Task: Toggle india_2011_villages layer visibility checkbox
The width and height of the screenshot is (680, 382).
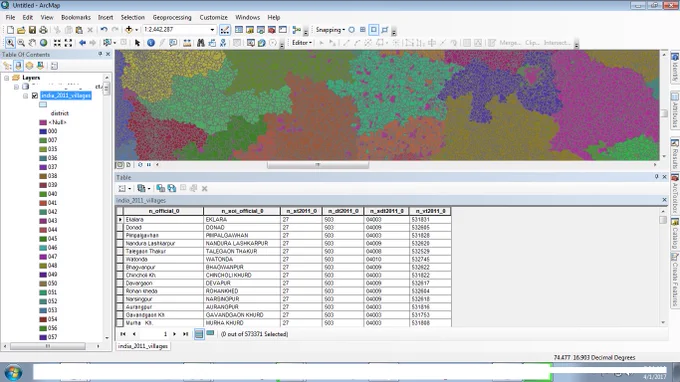Action: pos(35,95)
